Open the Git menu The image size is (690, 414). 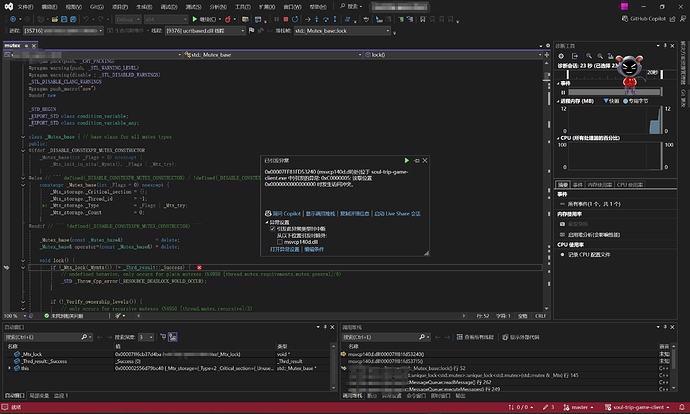click(96, 6)
